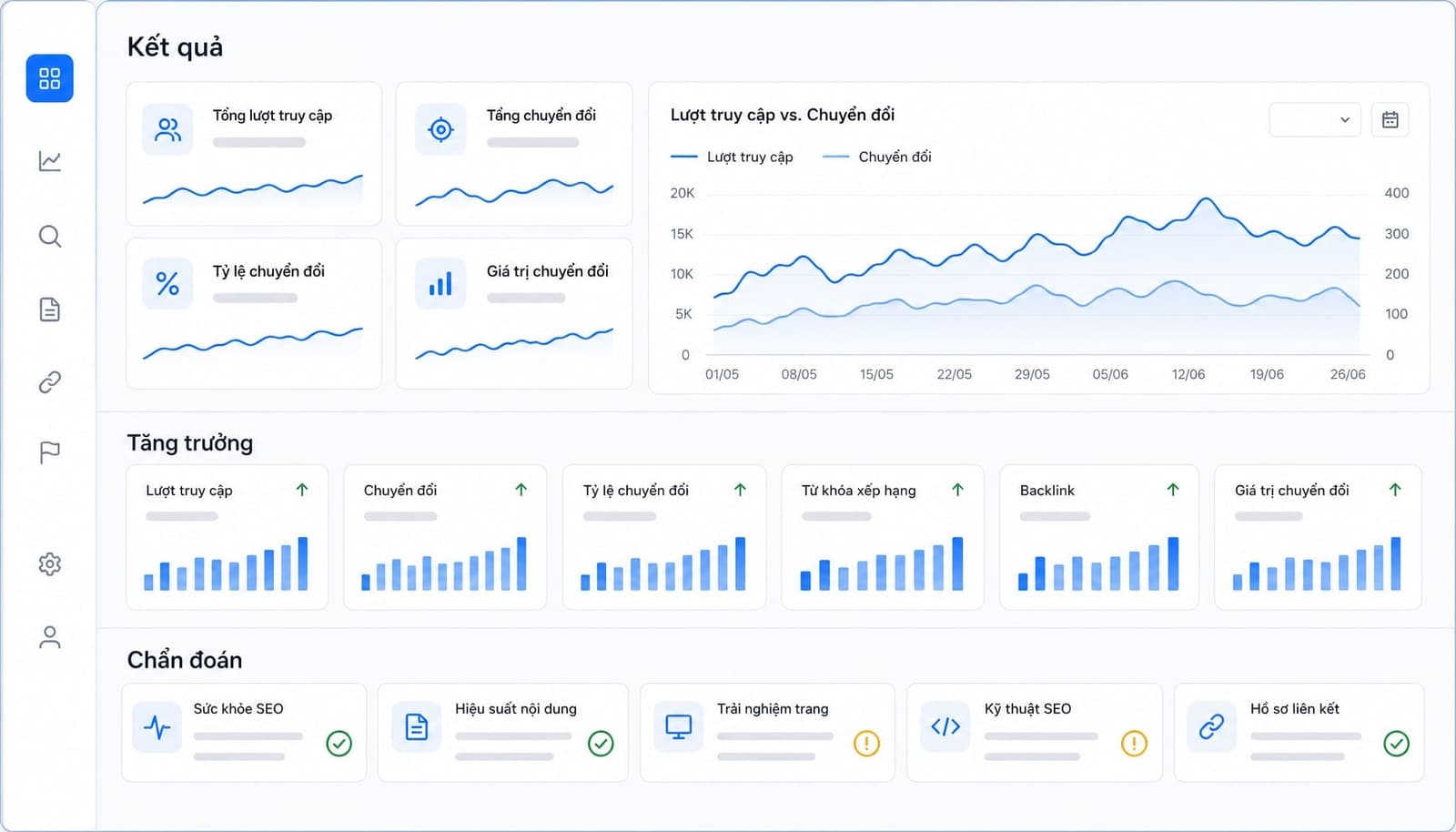Click the Hiệu suất nội dung document icon
This screenshot has width=1456, height=832.
click(417, 726)
